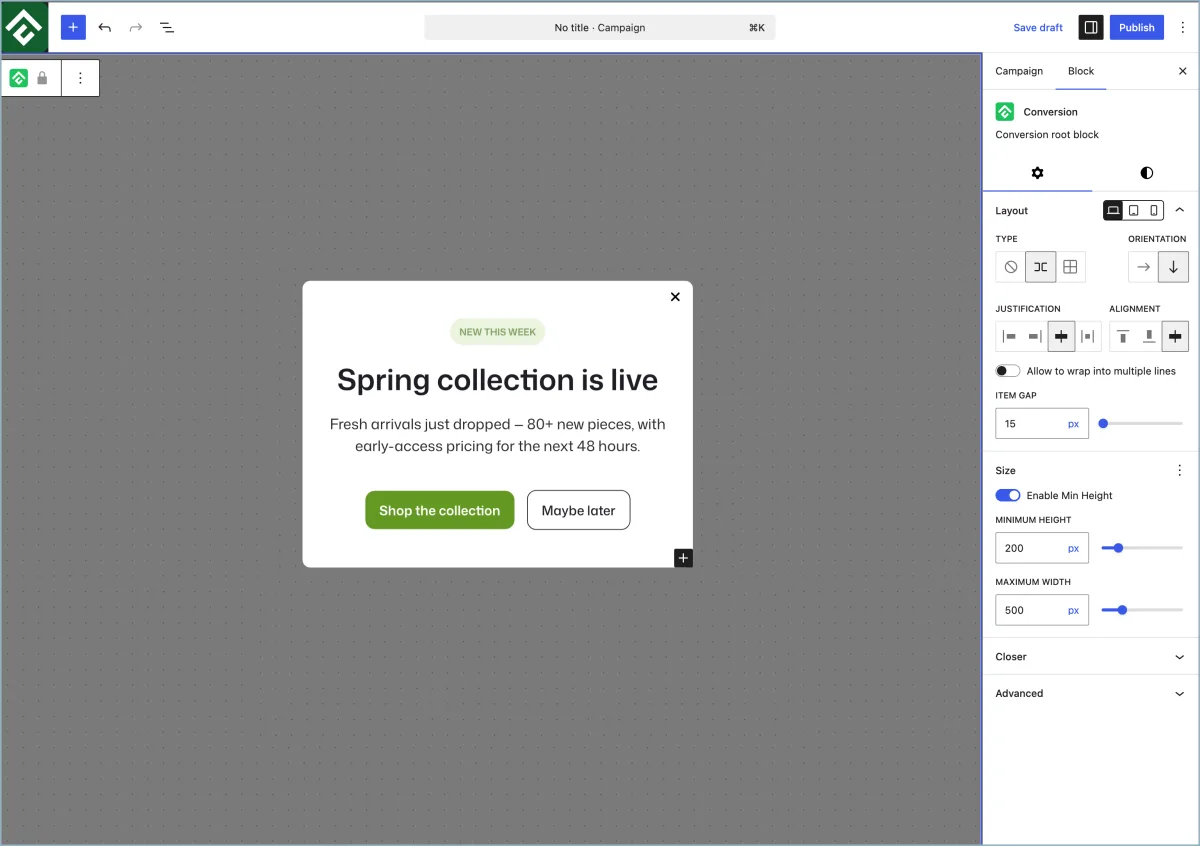
Task: Add a block using popup's black plus button
Action: pos(683,558)
